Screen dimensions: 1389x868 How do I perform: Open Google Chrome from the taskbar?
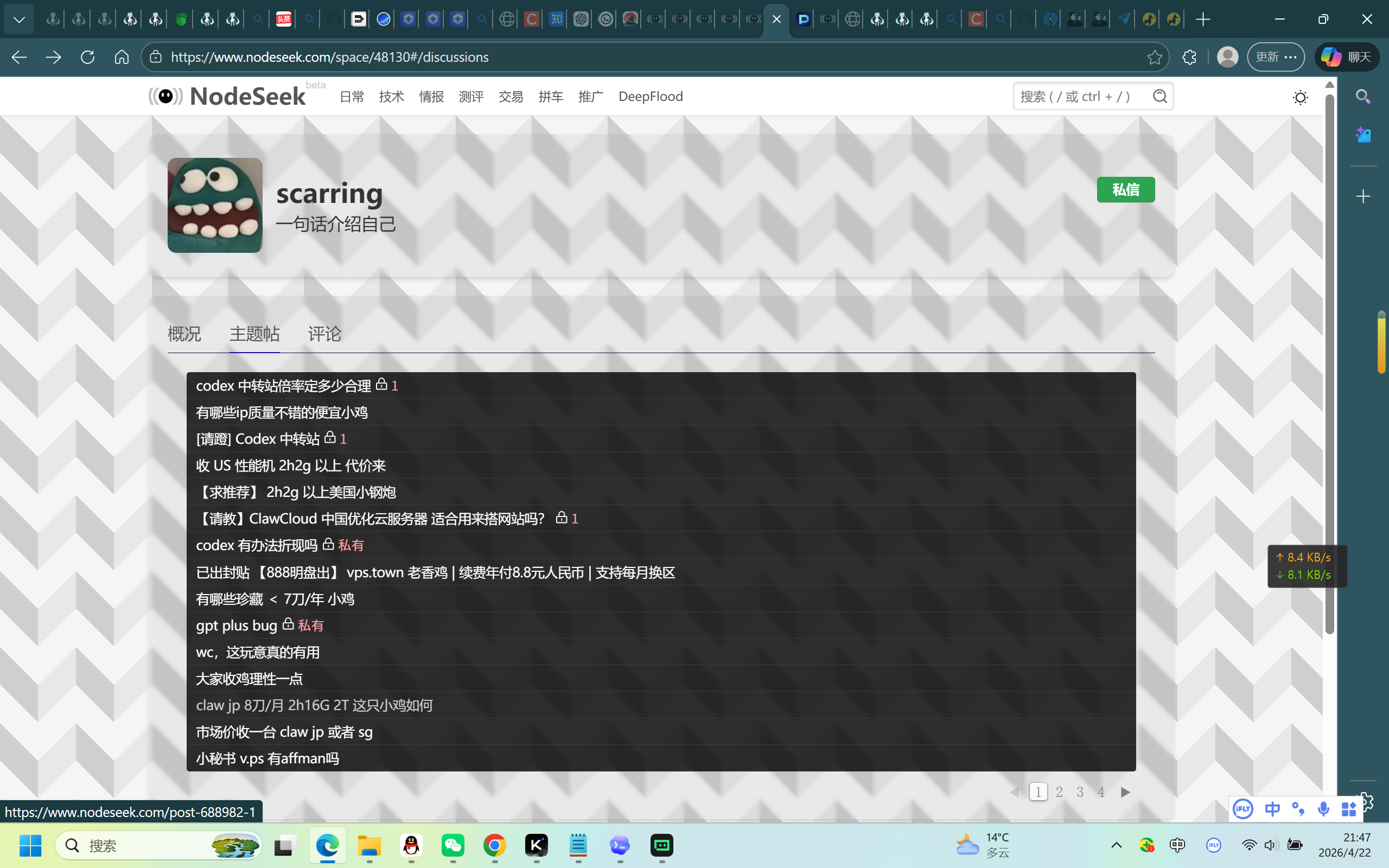[x=494, y=845]
